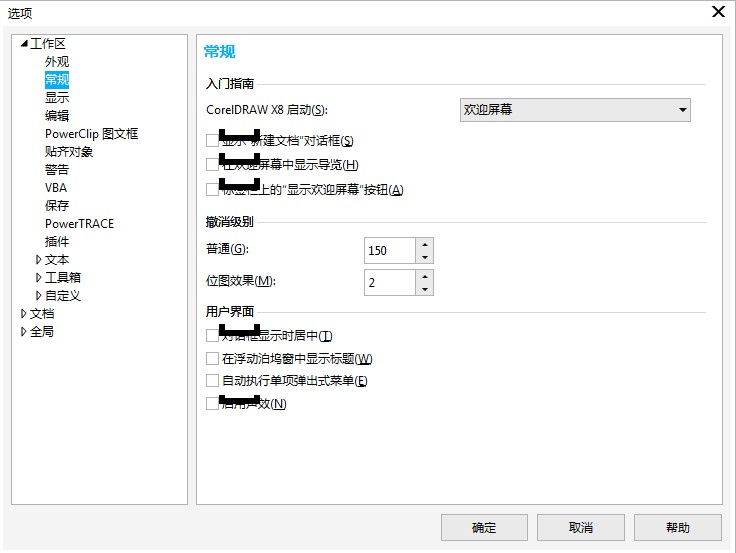736x553 pixels.
Task: Expand the 全局 tree node
Action: click(23, 331)
